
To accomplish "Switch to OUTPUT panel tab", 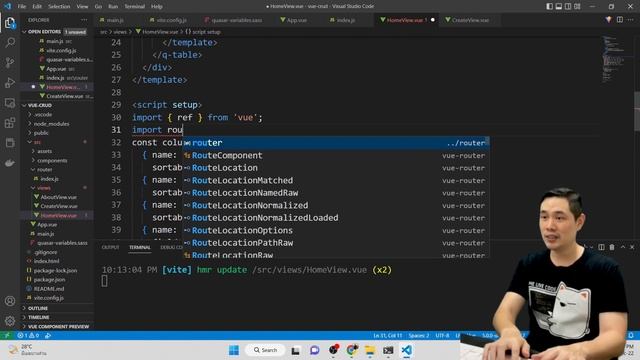I will click(x=110, y=247).
